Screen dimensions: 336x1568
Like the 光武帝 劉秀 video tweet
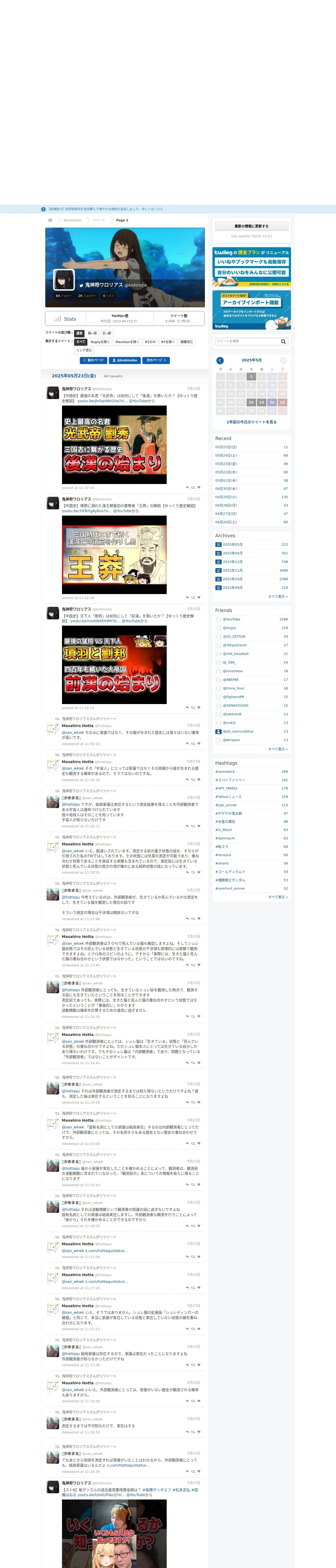click(x=199, y=488)
